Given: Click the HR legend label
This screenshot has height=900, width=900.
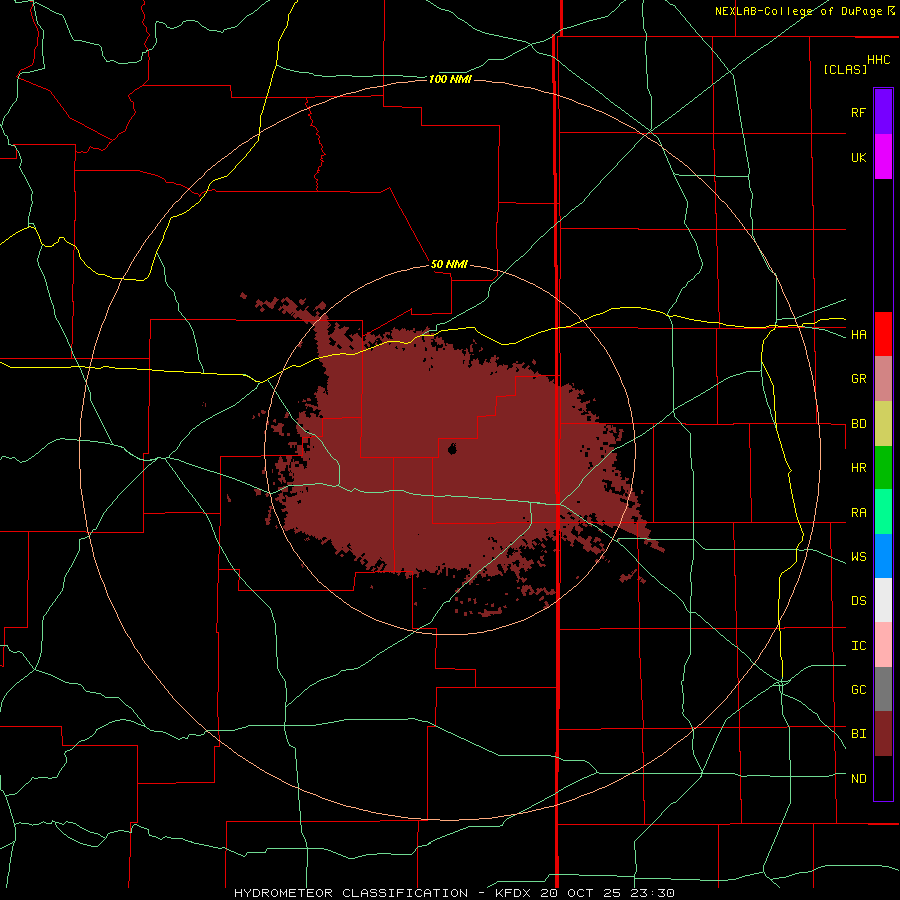Looking at the screenshot, I should point(858,468).
